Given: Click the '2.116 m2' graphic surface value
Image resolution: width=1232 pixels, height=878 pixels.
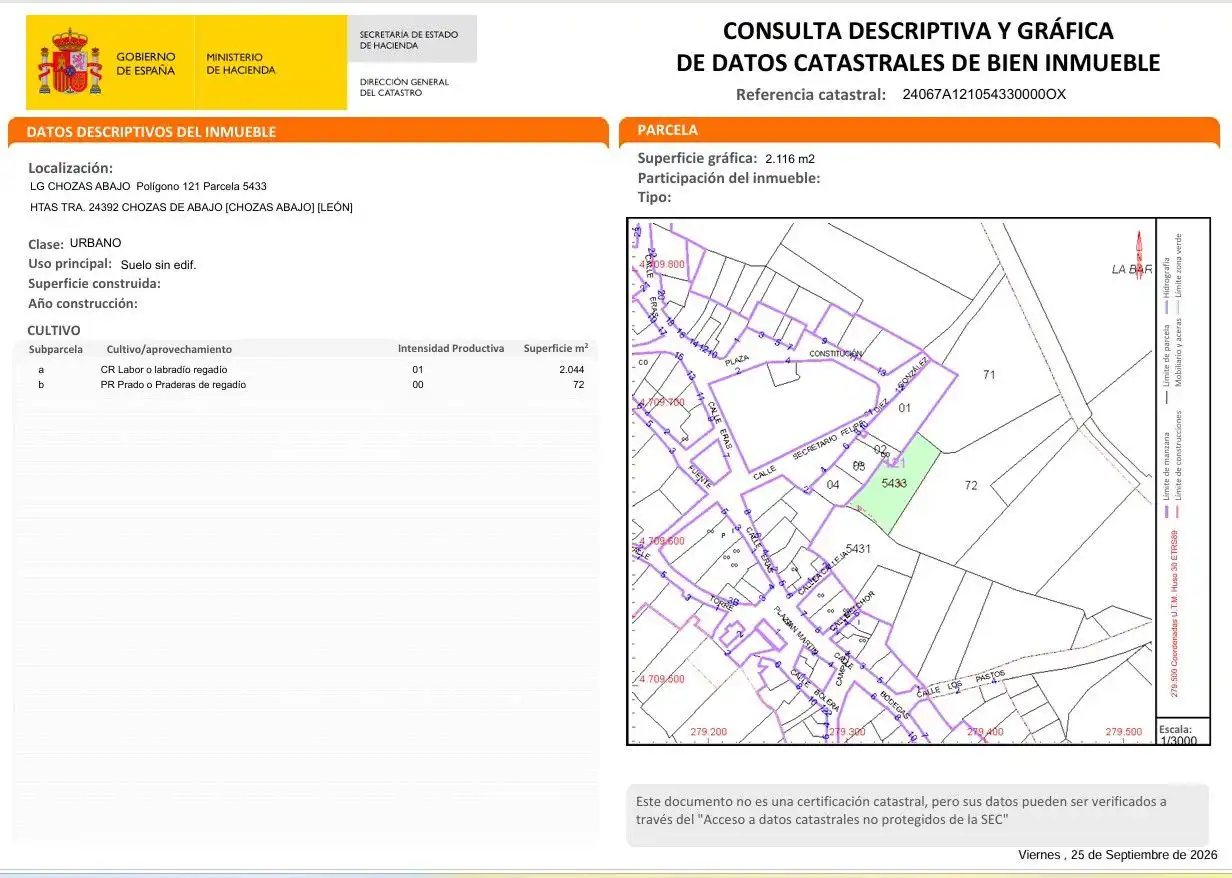Looking at the screenshot, I should [791, 159].
